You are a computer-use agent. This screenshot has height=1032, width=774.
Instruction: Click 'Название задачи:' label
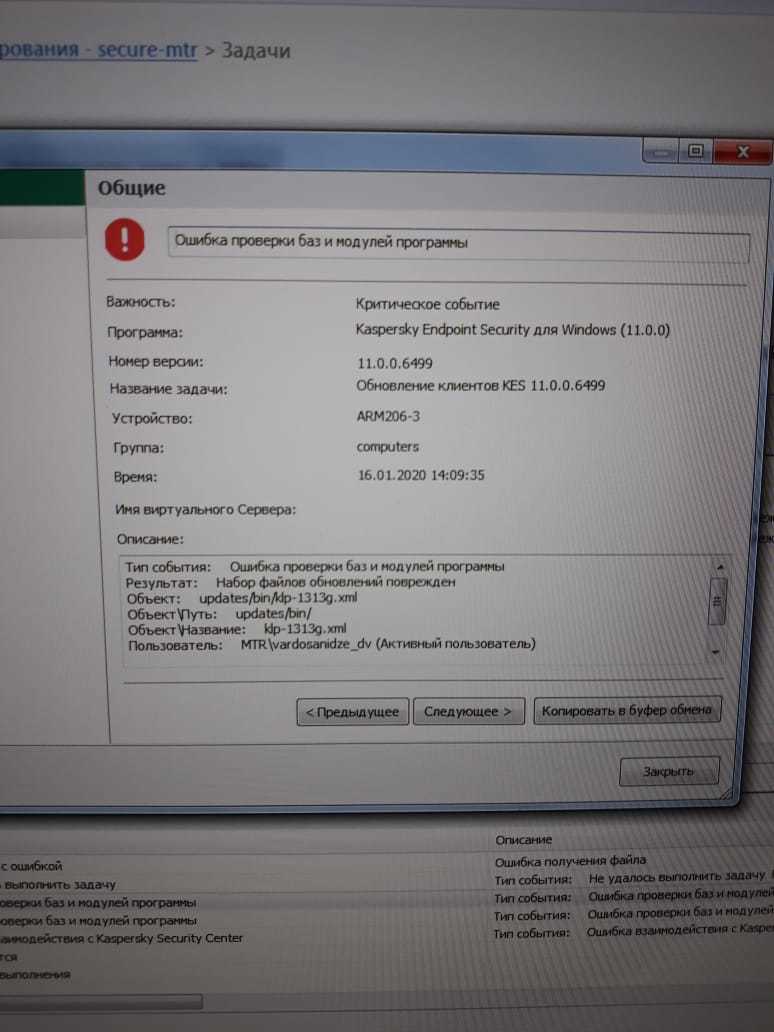[168, 389]
